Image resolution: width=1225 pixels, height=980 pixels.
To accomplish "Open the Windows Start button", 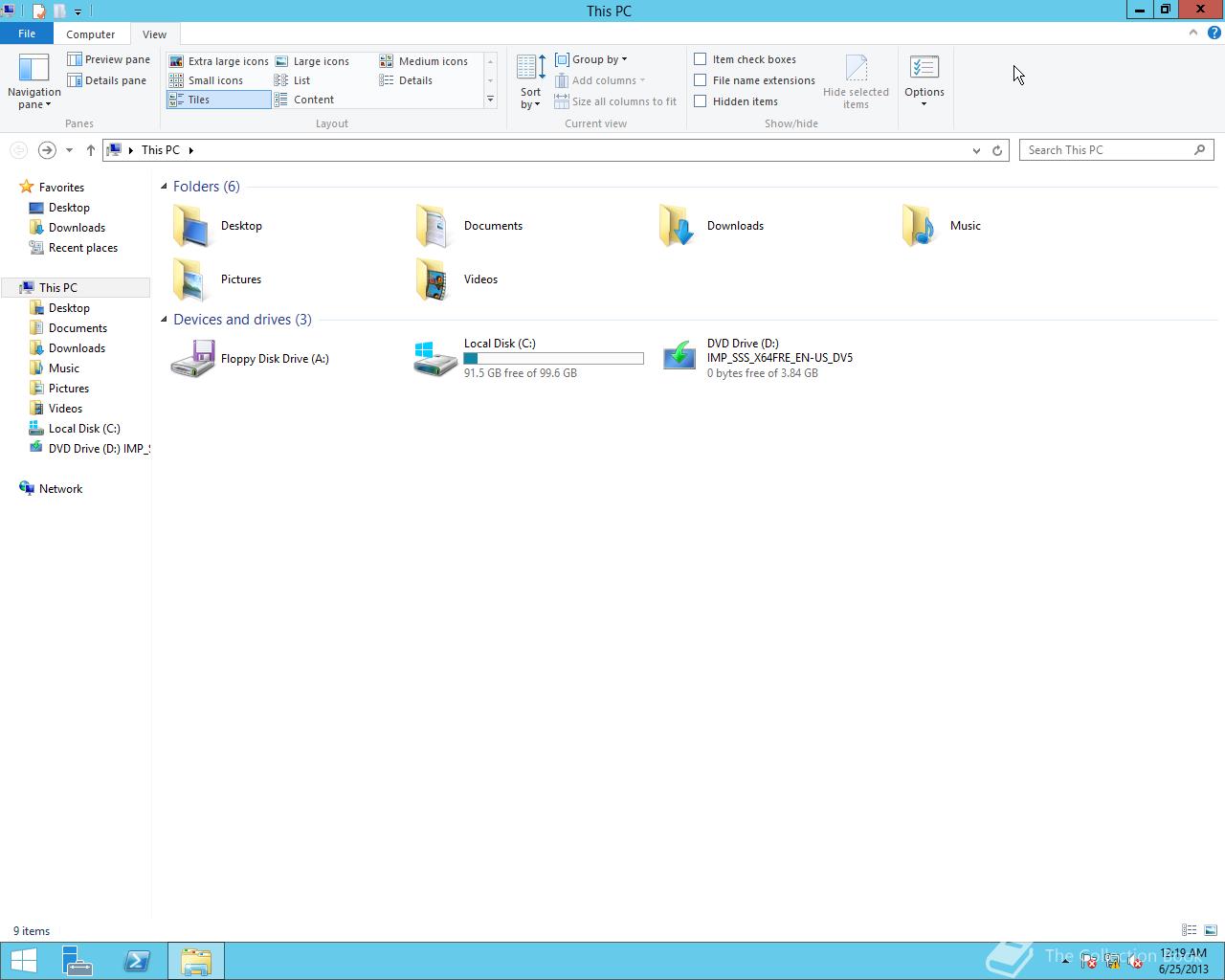I will [x=24, y=961].
